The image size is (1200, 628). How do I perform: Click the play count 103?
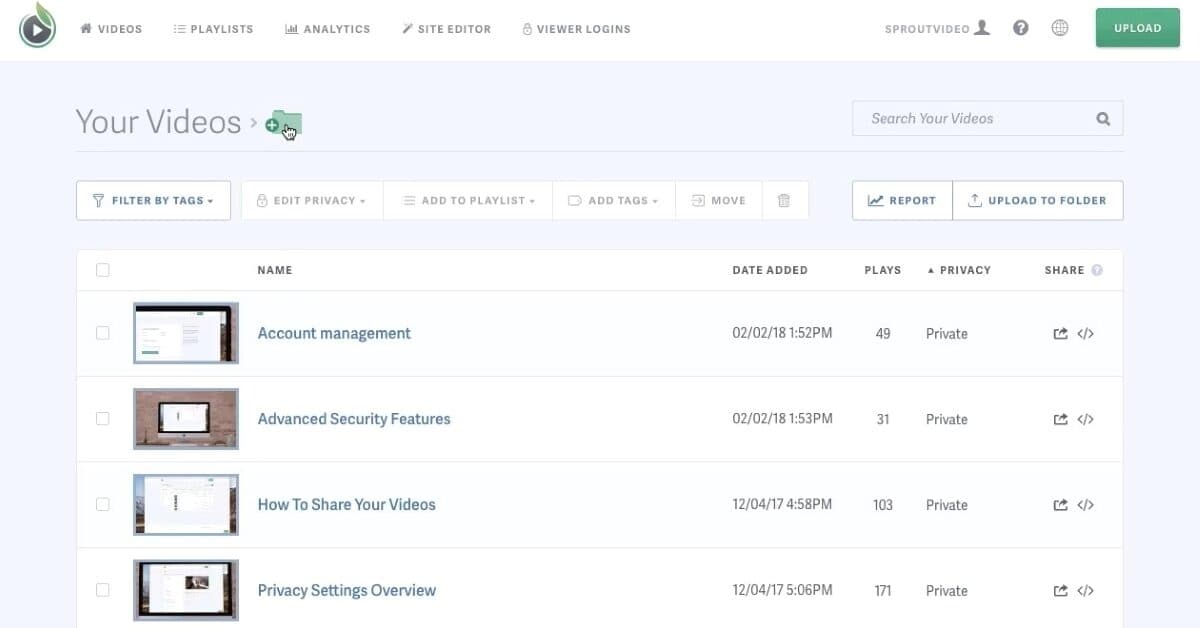tap(883, 505)
